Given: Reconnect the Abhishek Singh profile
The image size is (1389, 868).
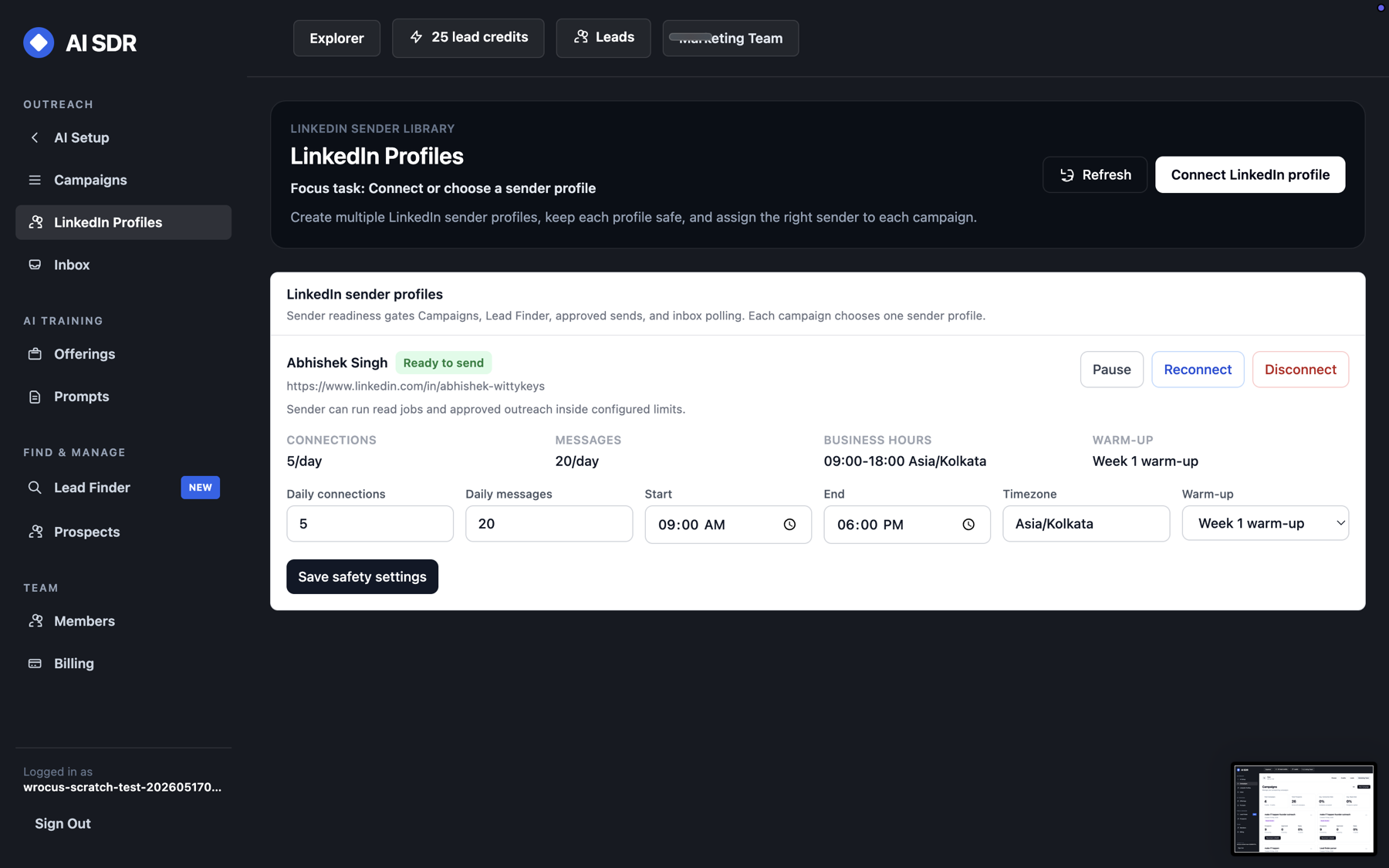Looking at the screenshot, I should click(1198, 370).
